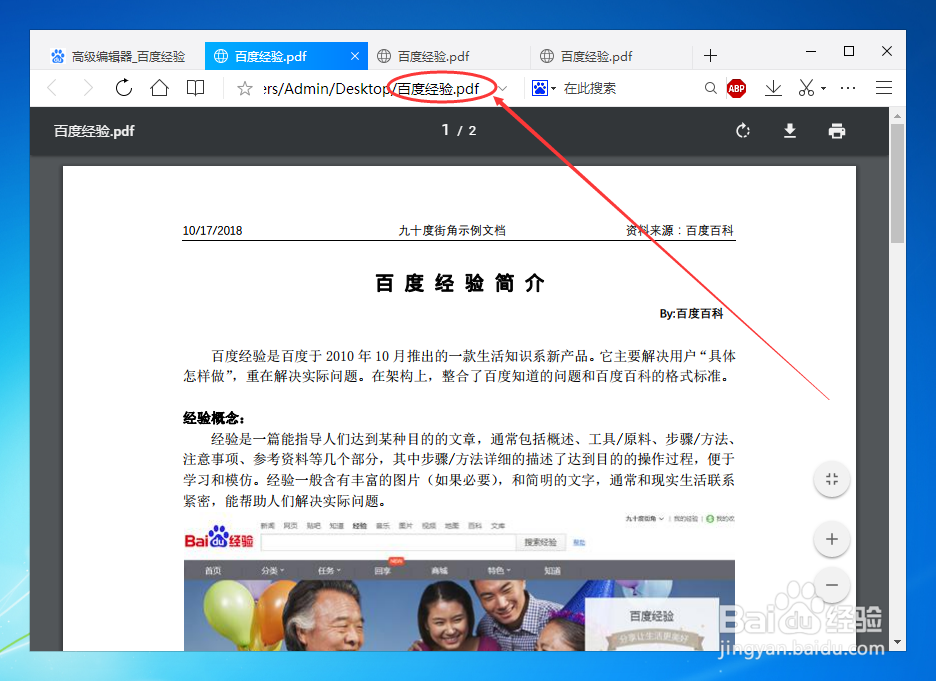Click the By:百度百科 author line
The image size is (936, 681).
click(x=691, y=313)
